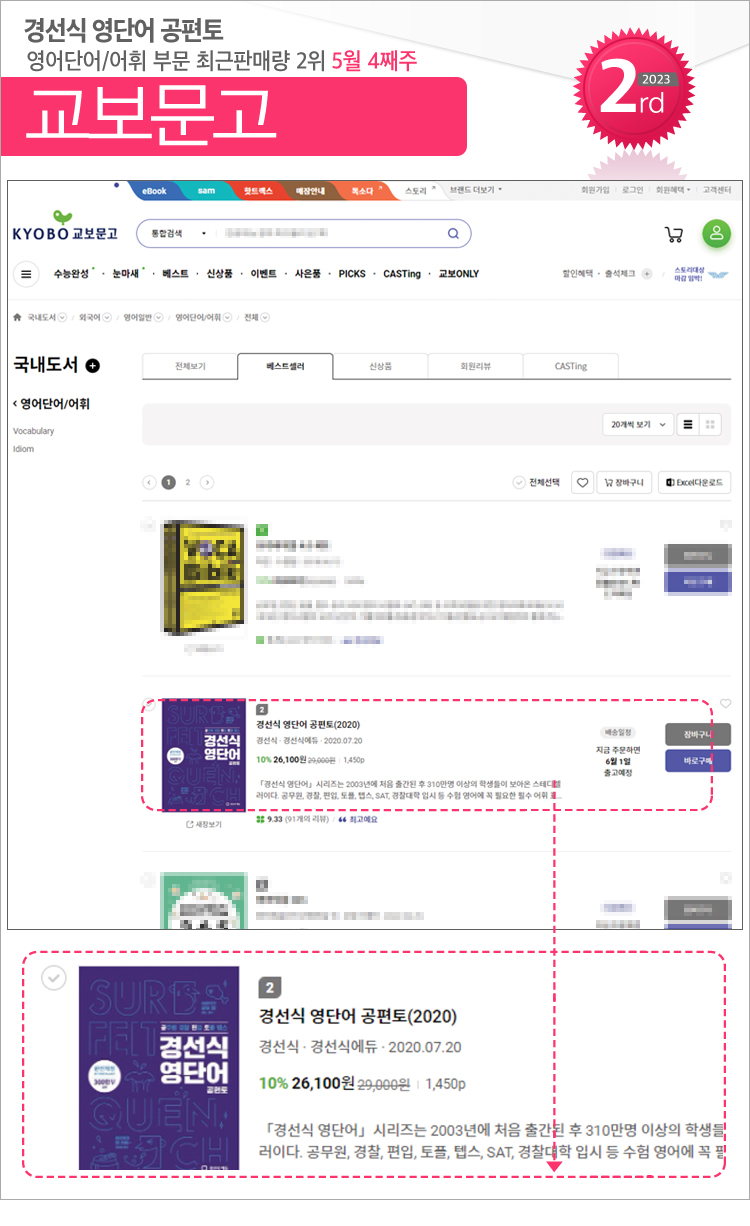Open the CASTing tab
The image size is (750, 1226).
click(570, 366)
